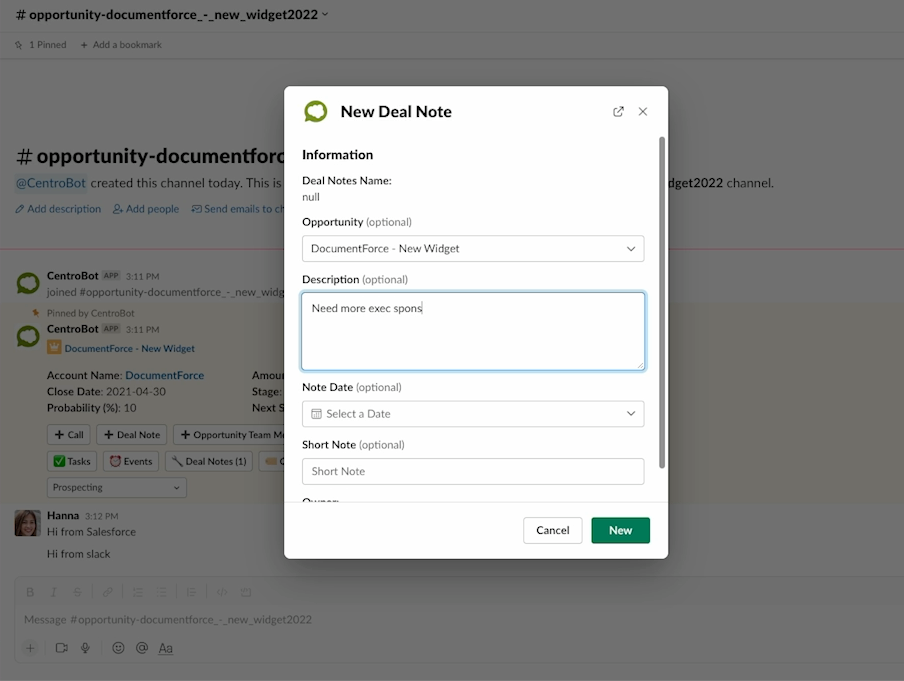Click the plus attachment icon in composer
Image resolution: width=904 pixels, height=681 pixels.
(x=30, y=648)
